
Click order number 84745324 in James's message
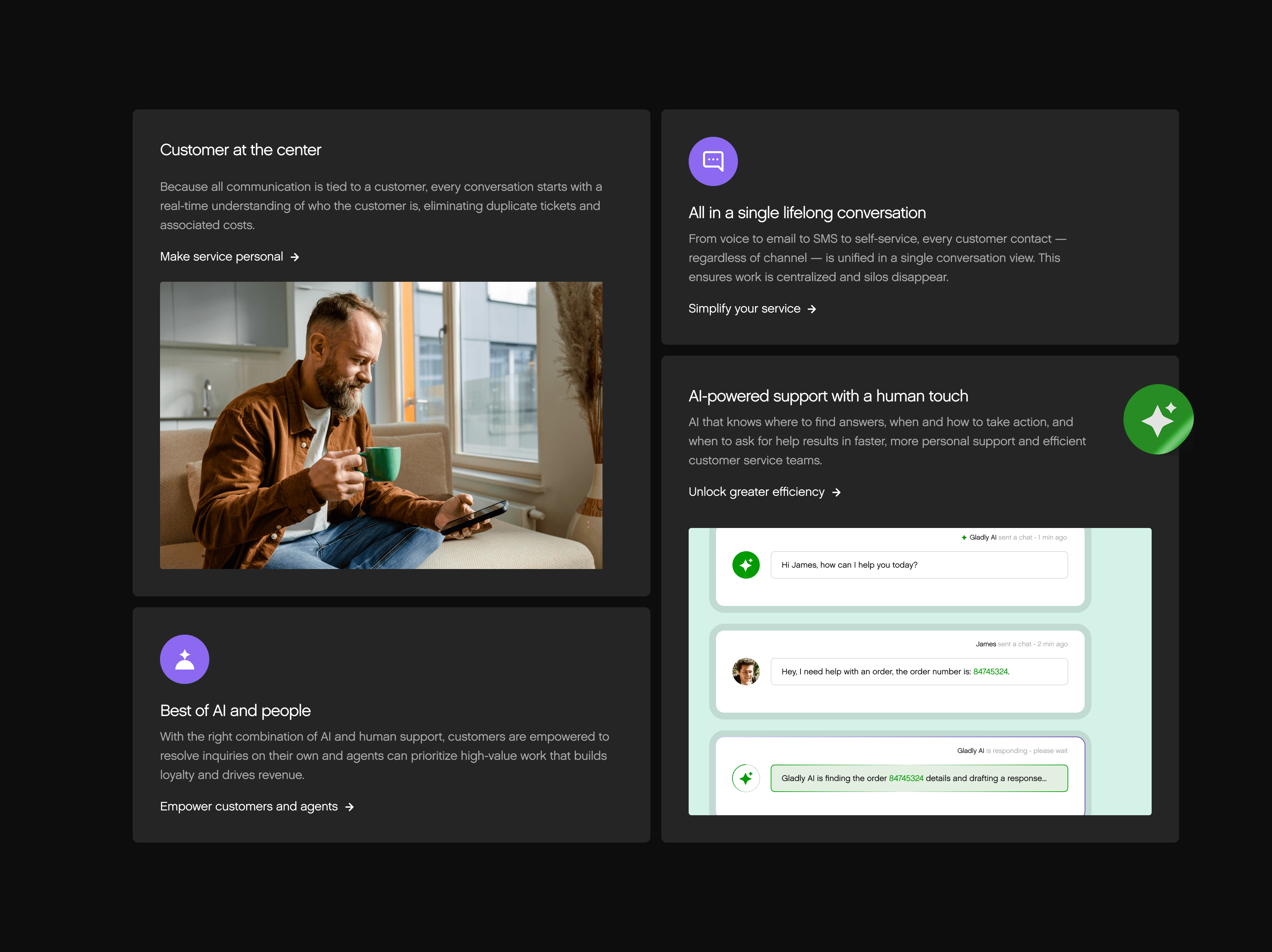(990, 671)
